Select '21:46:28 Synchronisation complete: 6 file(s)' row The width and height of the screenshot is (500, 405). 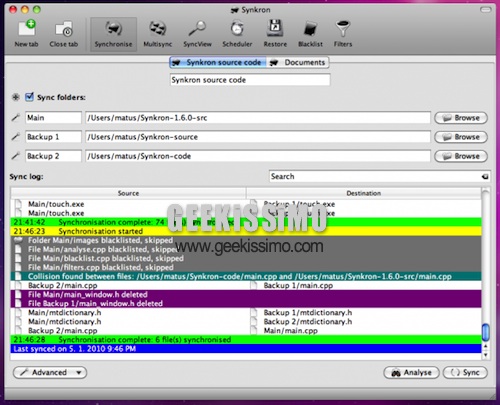click(x=246, y=340)
